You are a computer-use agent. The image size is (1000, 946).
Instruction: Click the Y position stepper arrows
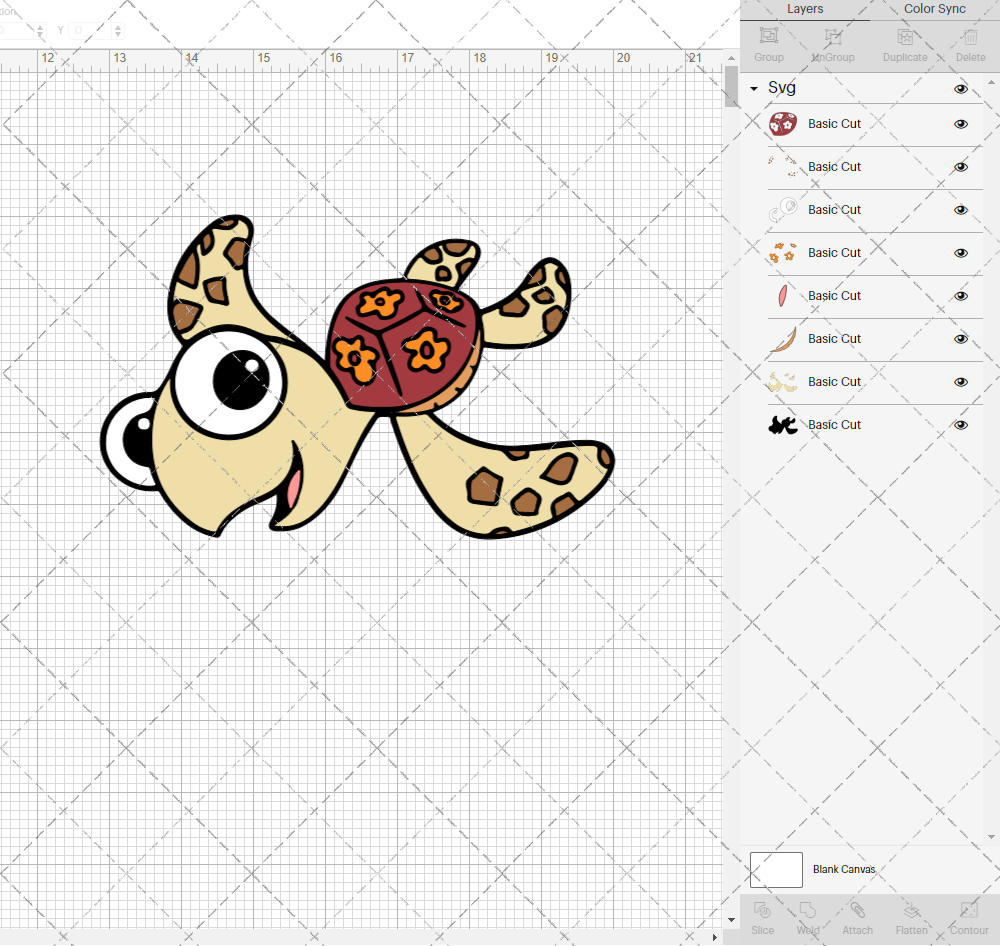point(118,30)
